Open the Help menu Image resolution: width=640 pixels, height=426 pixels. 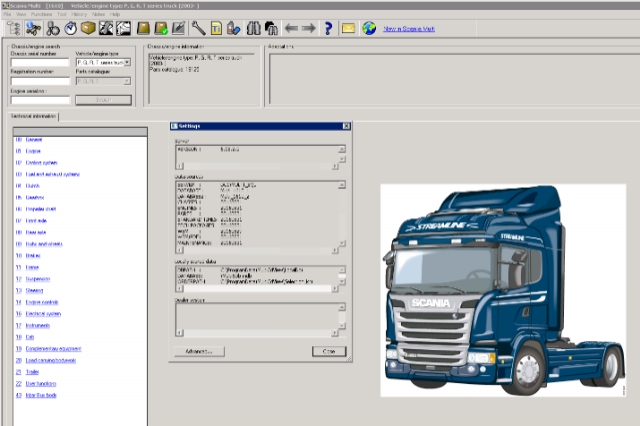115,14
